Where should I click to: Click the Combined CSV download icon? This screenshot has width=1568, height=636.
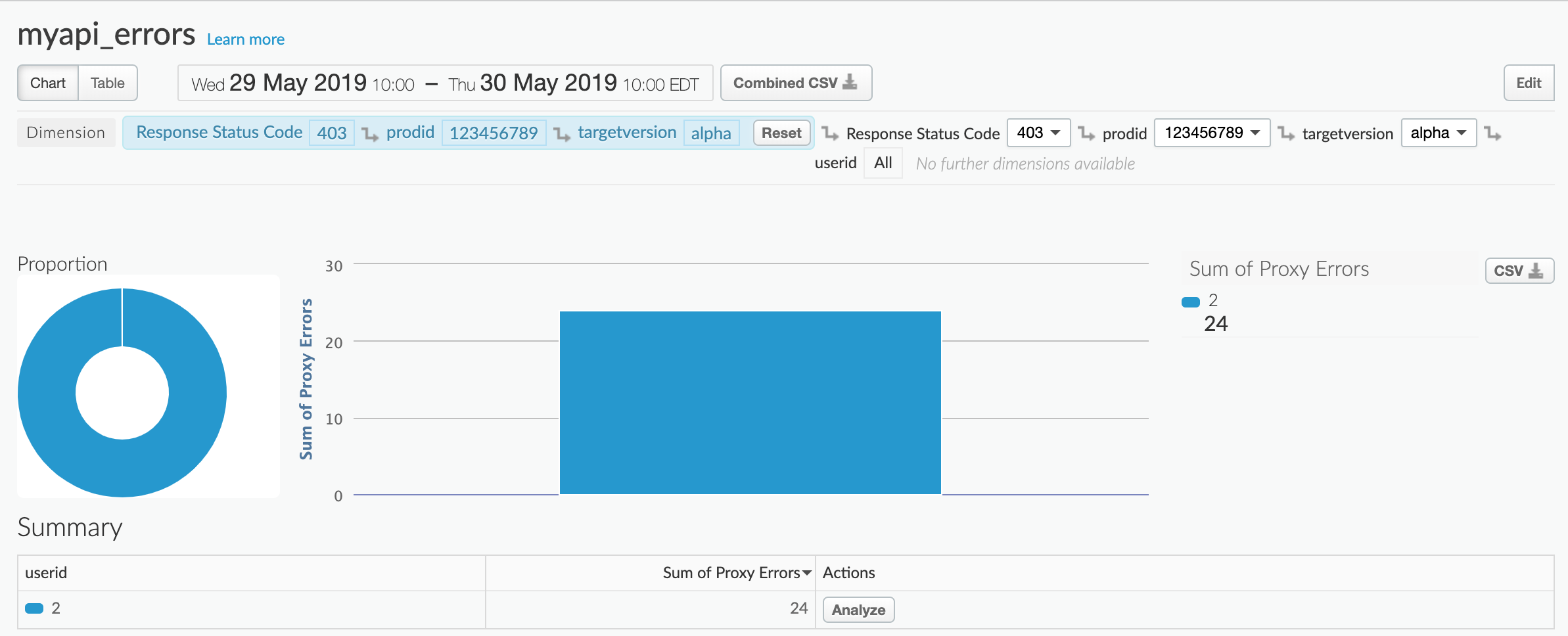(850, 83)
